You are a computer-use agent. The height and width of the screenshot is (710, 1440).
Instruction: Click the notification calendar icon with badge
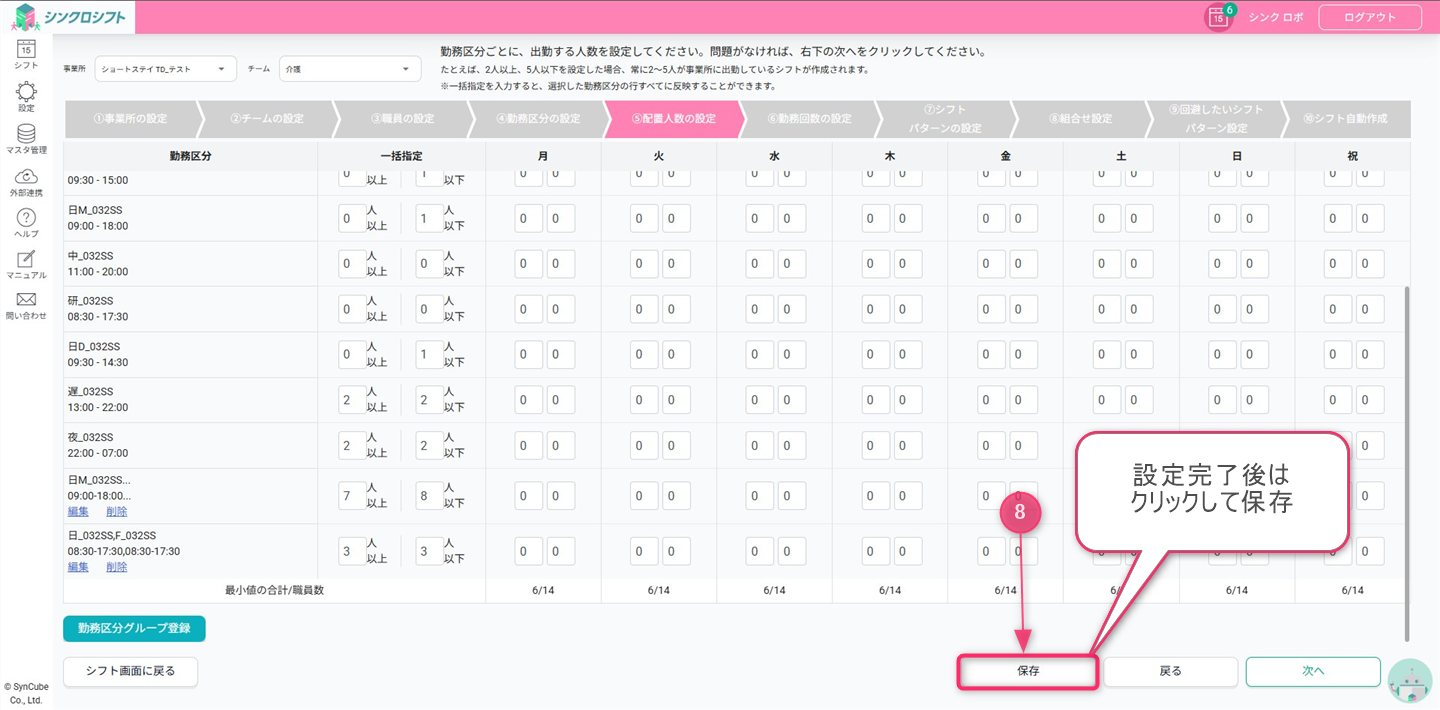[1218, 17]
